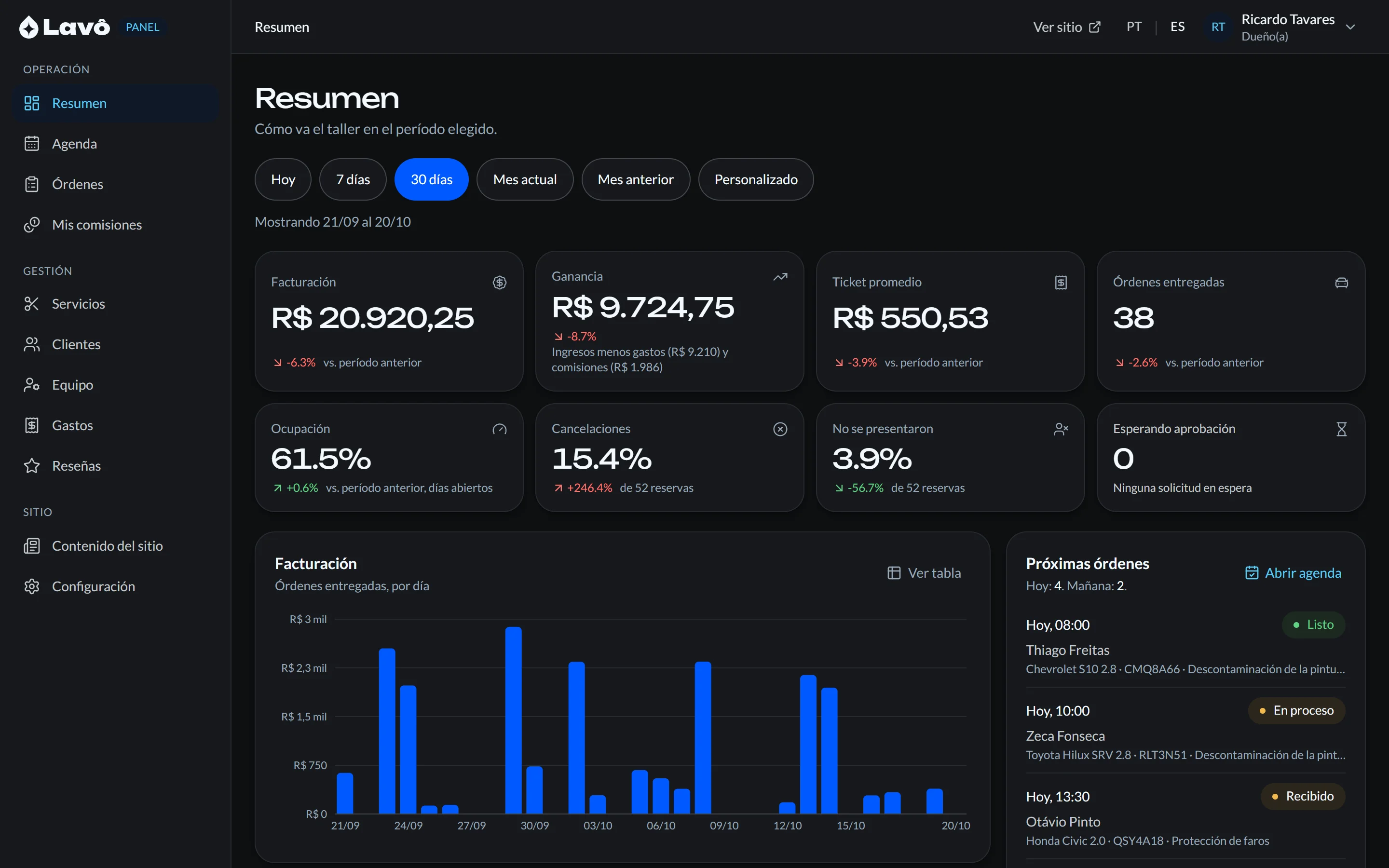Click Ver tabla on Facturación chart
Image resolution: width=1389 pixels, height=868 pixels.
click(924, 573)
